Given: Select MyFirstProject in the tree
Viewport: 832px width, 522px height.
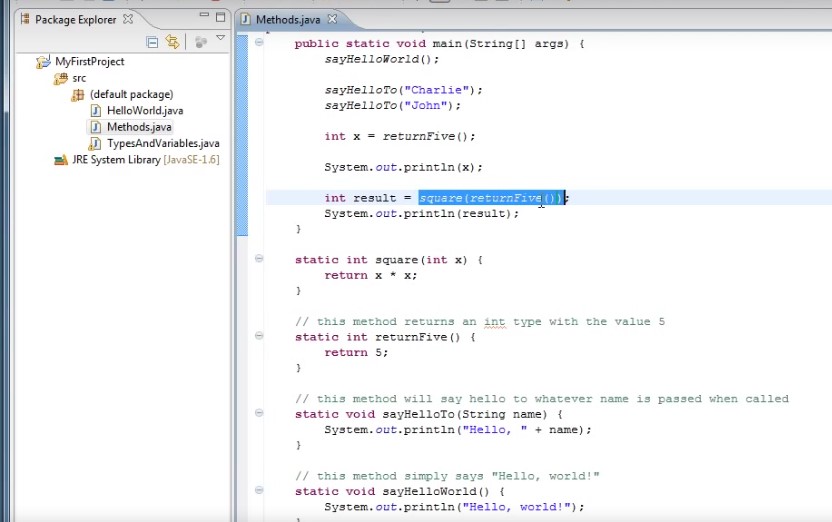Looking at the screenshot, I should pyautogui.click(x=90, y=61).
